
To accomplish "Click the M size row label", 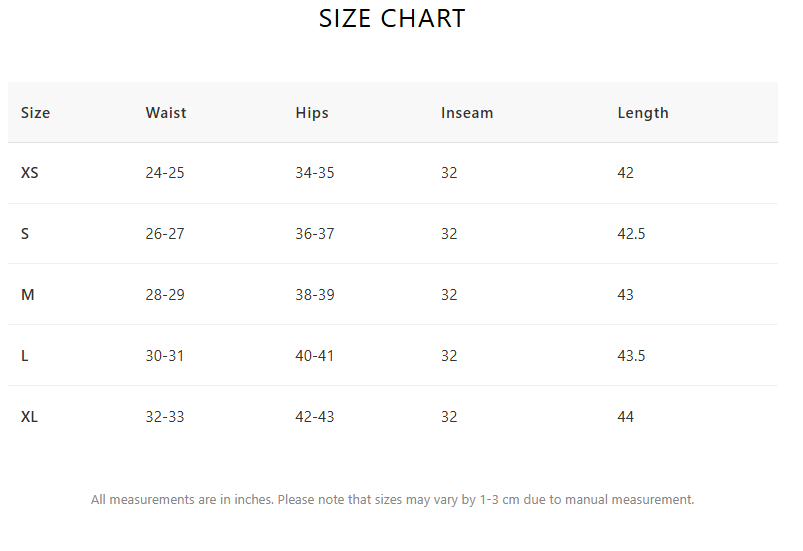I will [27, 294].
